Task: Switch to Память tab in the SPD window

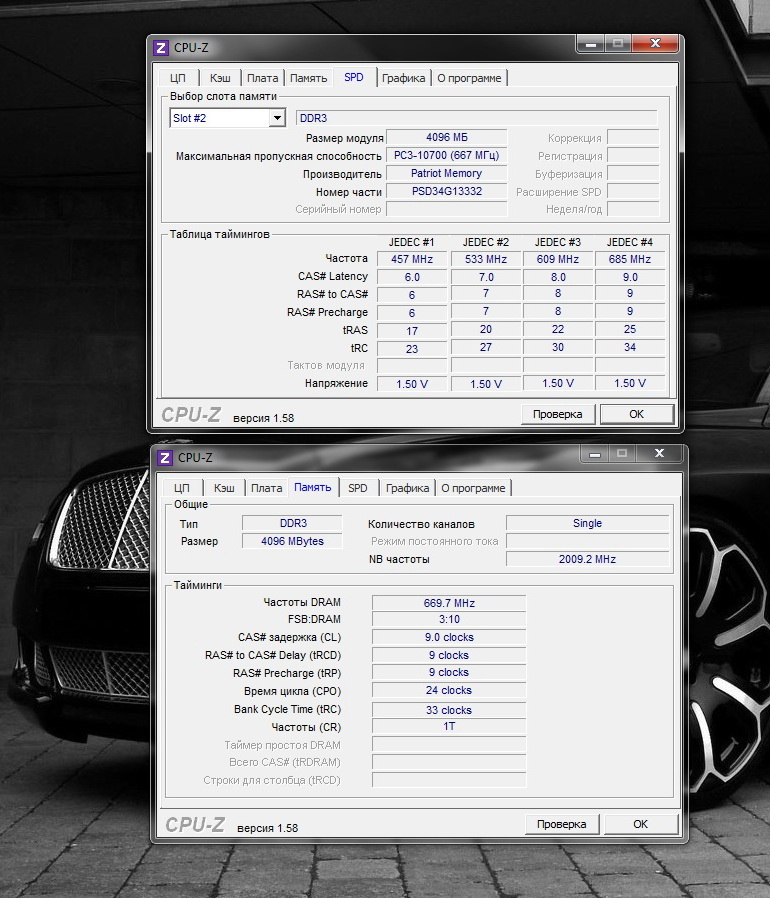Action: tap(309, 78)
